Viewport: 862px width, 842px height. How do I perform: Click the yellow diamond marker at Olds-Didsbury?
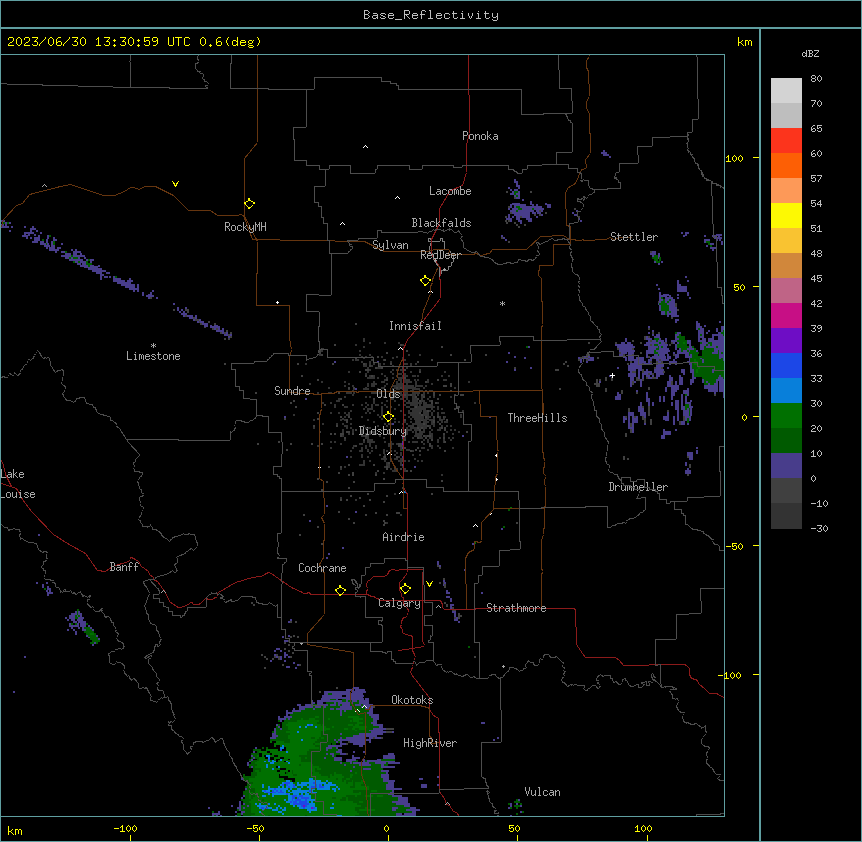(388, 417)
